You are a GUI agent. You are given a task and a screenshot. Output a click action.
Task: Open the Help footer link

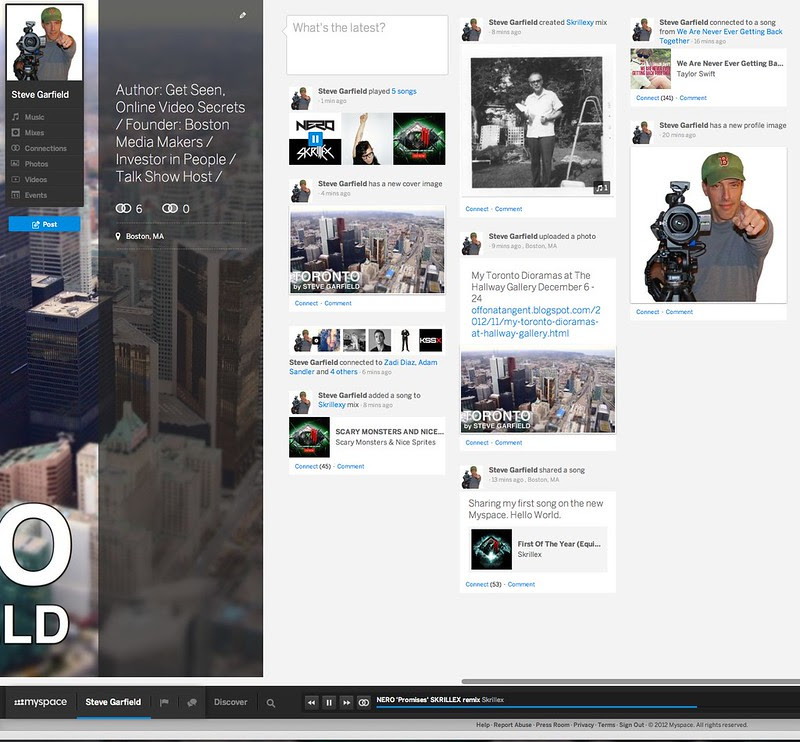(x=483, y=725)
